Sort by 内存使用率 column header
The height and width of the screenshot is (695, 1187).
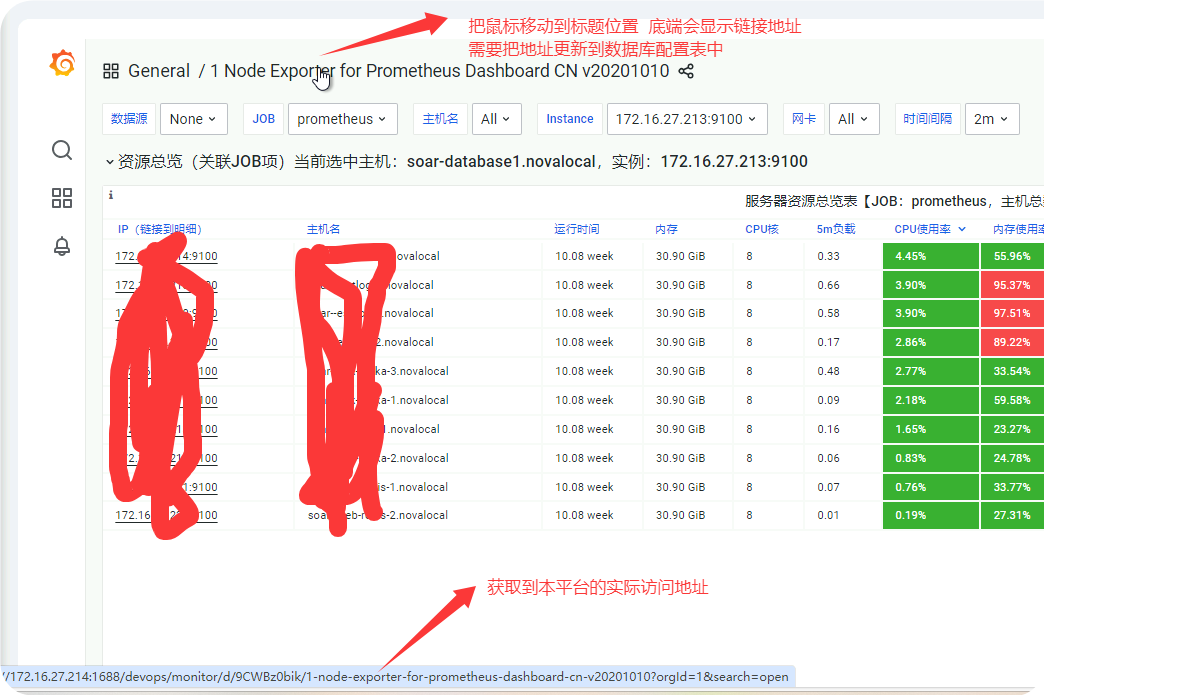(1018, 229)
